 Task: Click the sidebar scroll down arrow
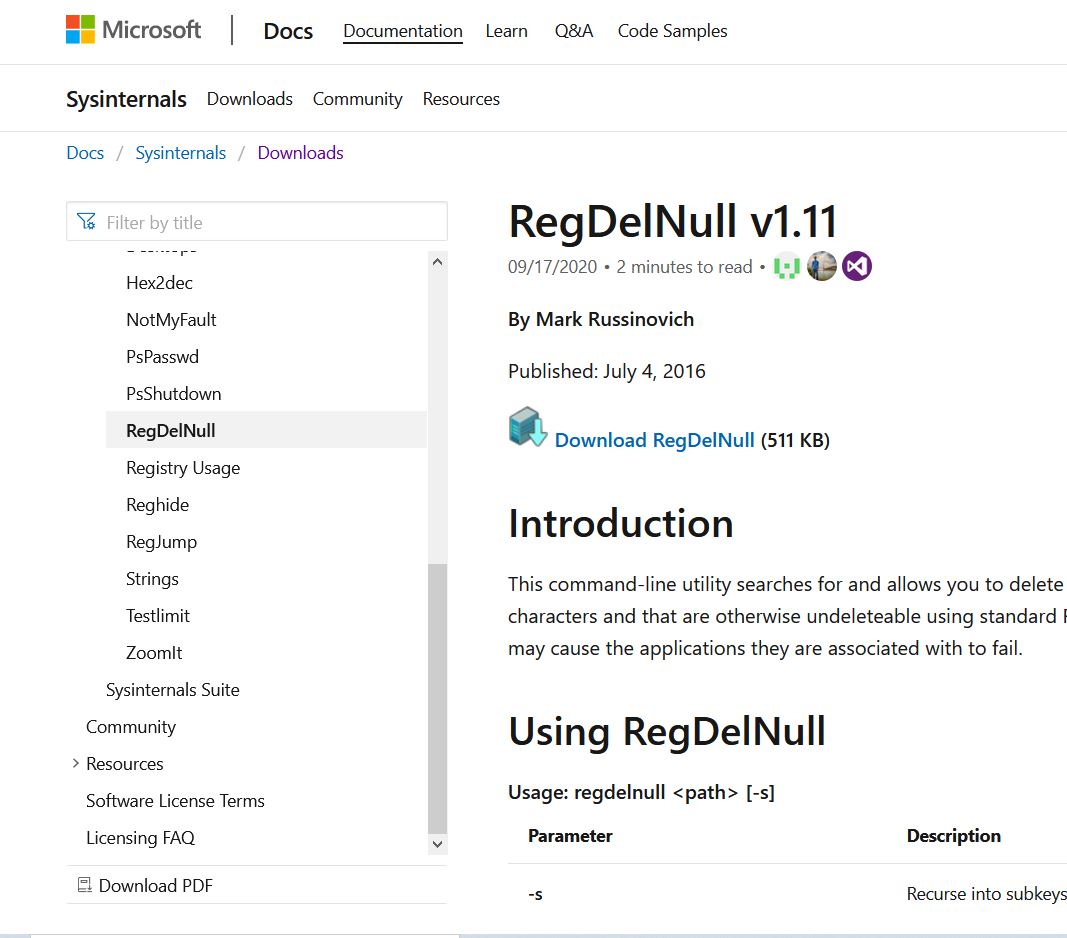[x=438, y=844]
